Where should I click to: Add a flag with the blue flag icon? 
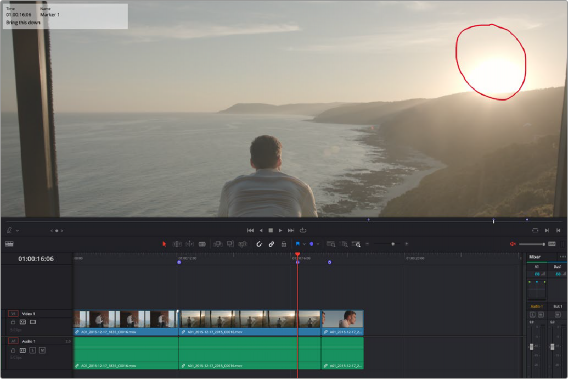pyautogui.click(x=297, y=244)
